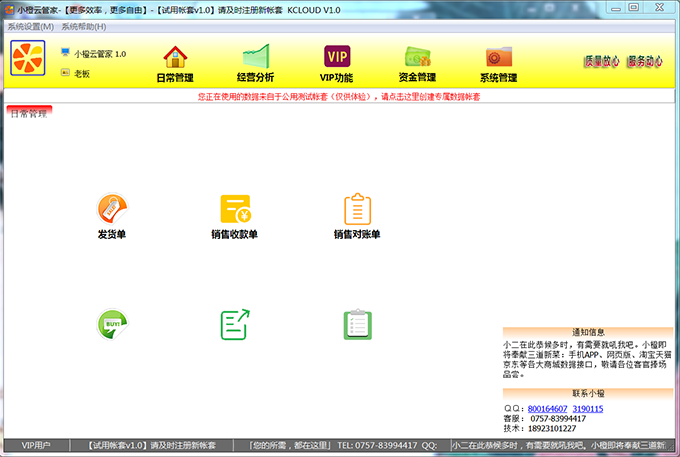Screen dimensions: 680x457
Task: Maximize the 小橙云管家 window
Action: tap(634, 8)
